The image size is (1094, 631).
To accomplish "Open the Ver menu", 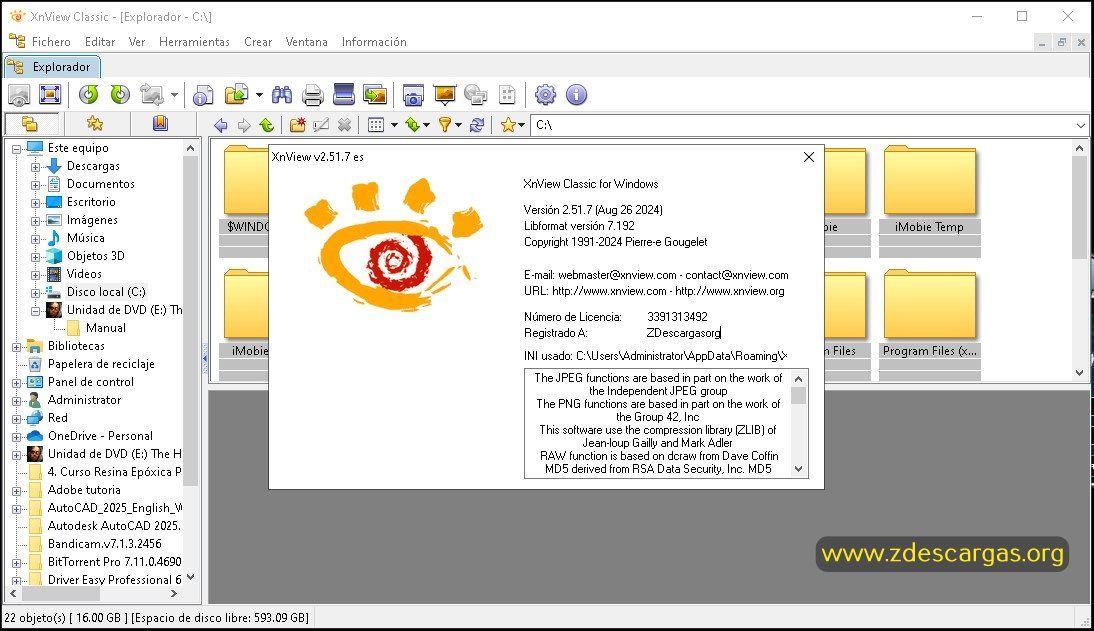I will (x=137, y=42).
